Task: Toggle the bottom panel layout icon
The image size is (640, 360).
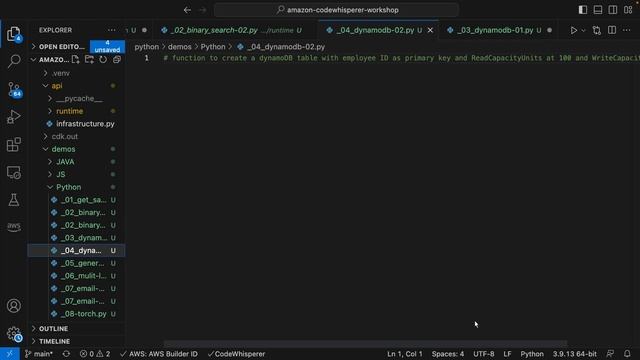Action: coord(598,10)
